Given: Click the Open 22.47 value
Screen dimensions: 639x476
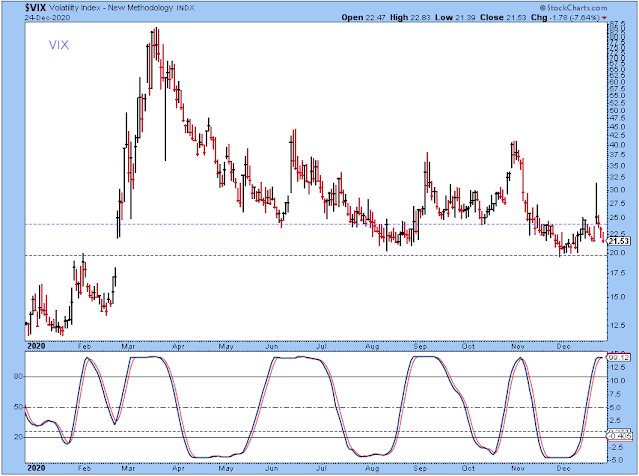Looking at the screenshot, I should click(364, 18).
